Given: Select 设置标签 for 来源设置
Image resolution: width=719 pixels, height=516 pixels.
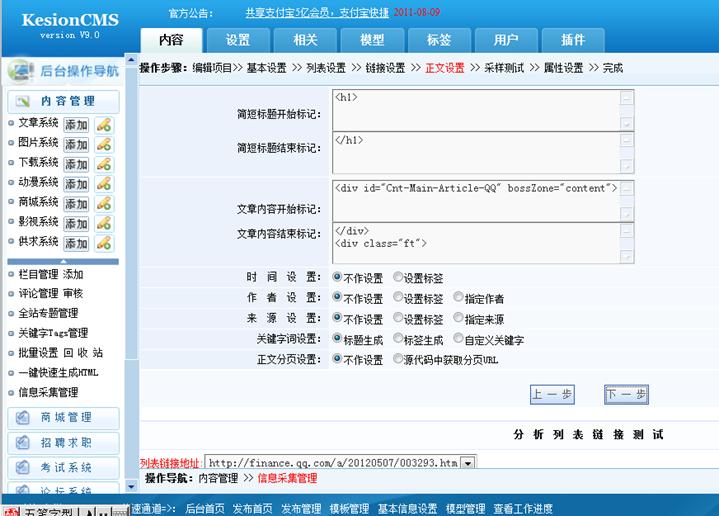Looking at the screenshot, I should [x=398, y=317].
